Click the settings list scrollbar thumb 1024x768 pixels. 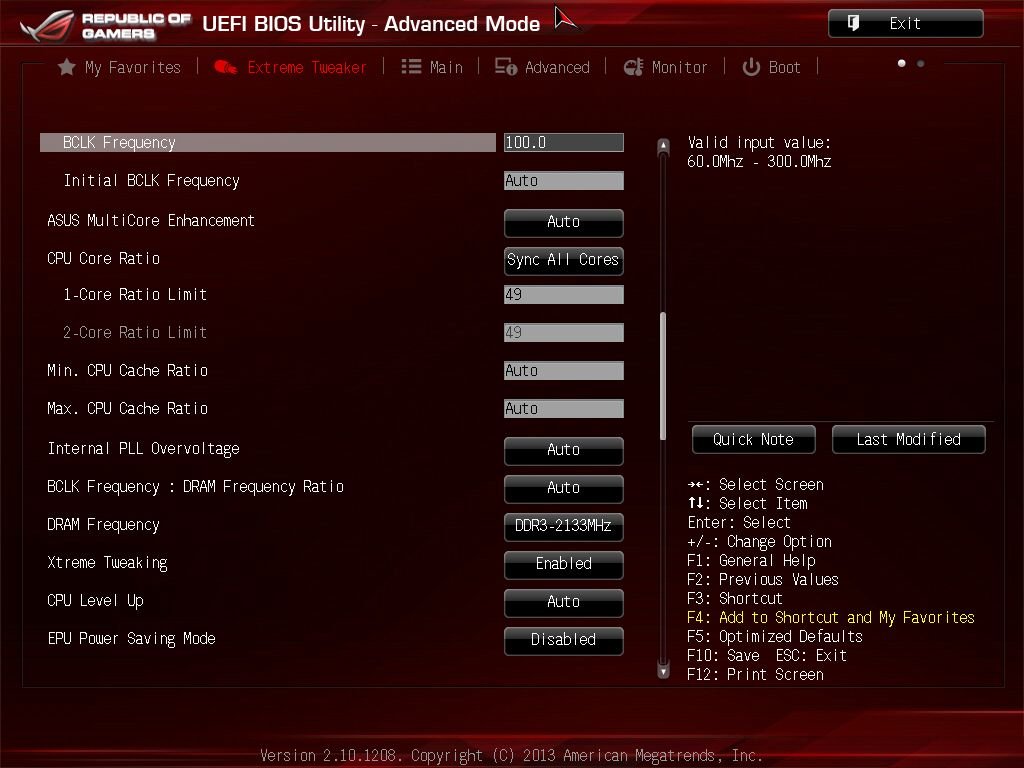pyautogui.click(x=663, y=376)
